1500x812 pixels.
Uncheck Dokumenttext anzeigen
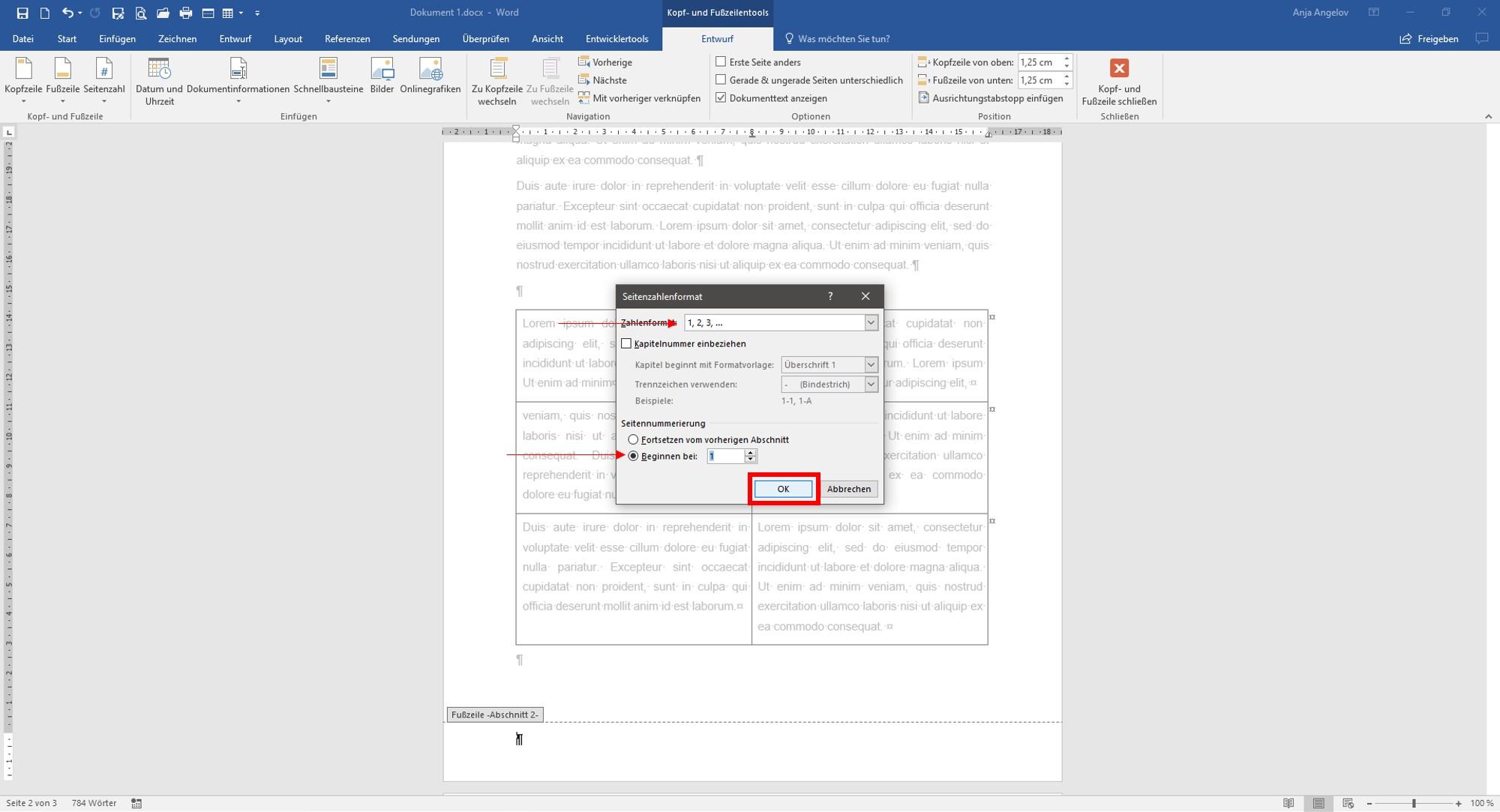pos(721,97)
